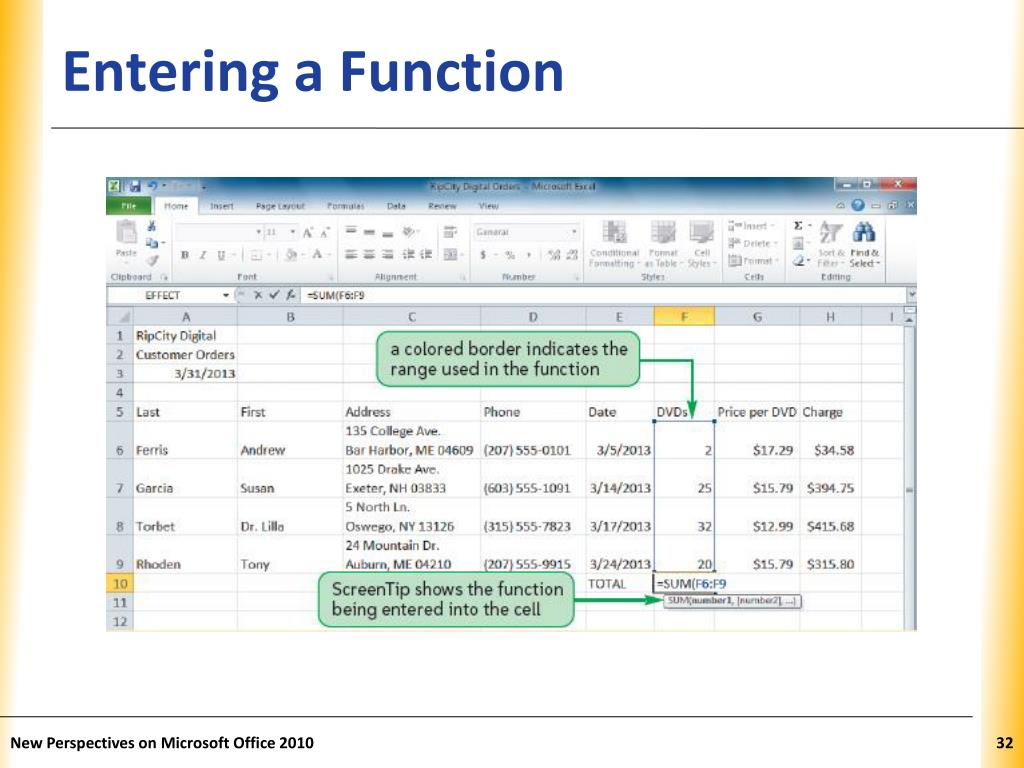Click the Clear eraser icon
Viewport: 1024px width, 768px height.
point(799,261)
